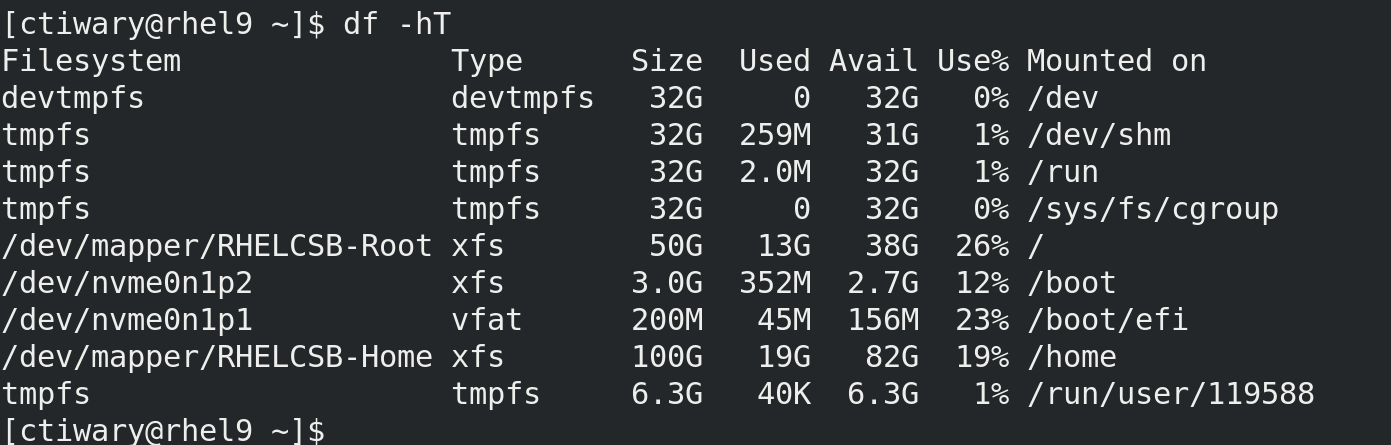Click the 'Mounted on' column header
Viewport: 1391px width, 445px height.
coord(1116,61)
